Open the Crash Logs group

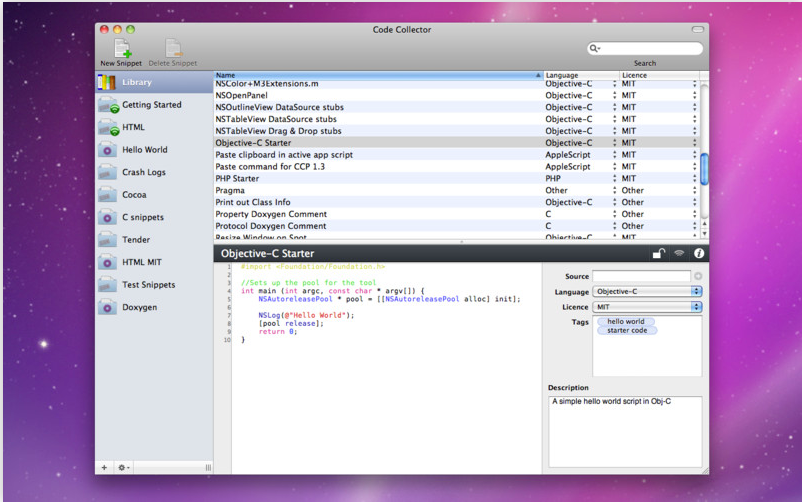(154, 172)
